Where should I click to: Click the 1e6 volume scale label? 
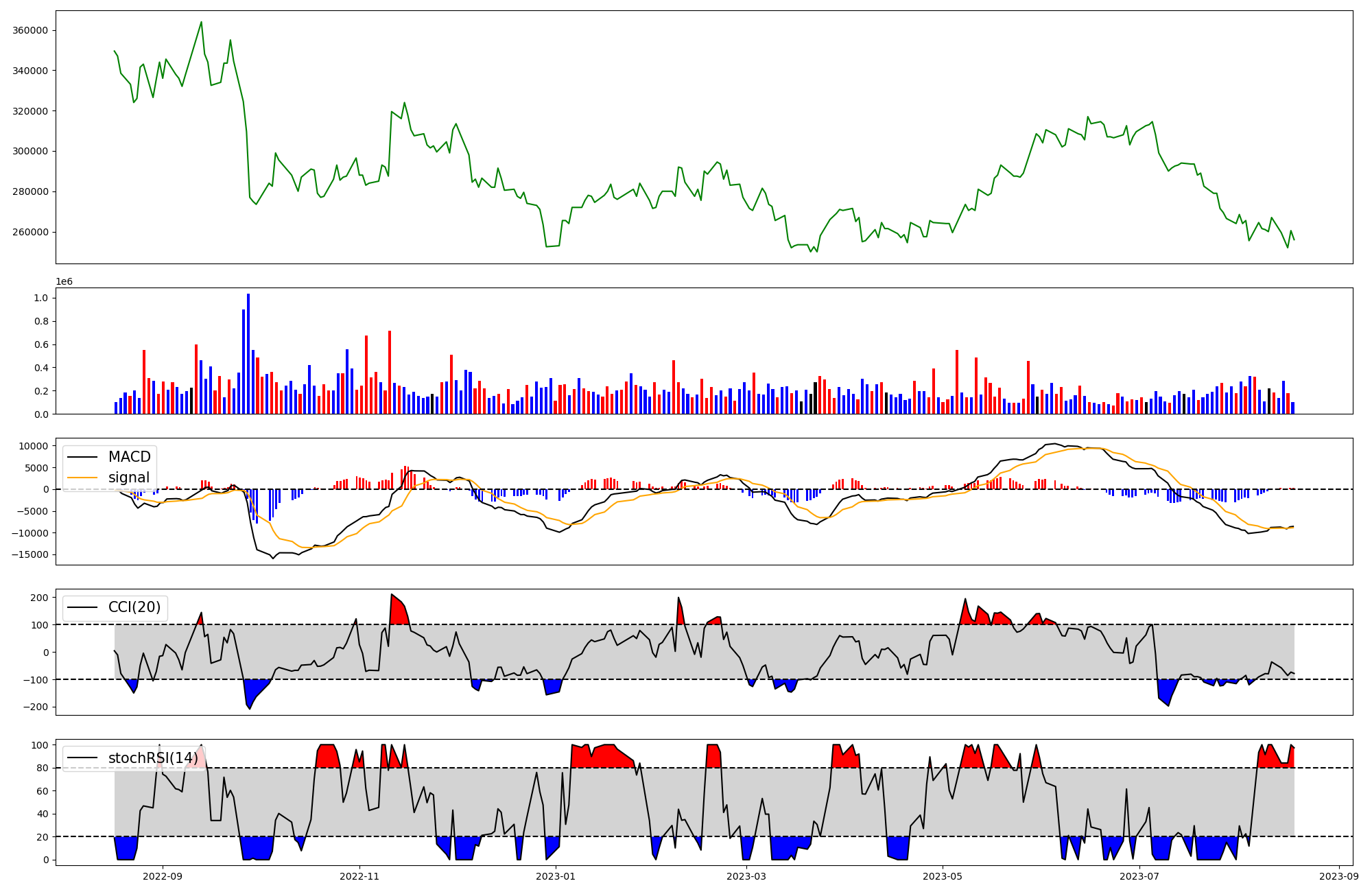pyautogui.click(x=64, y=282)
